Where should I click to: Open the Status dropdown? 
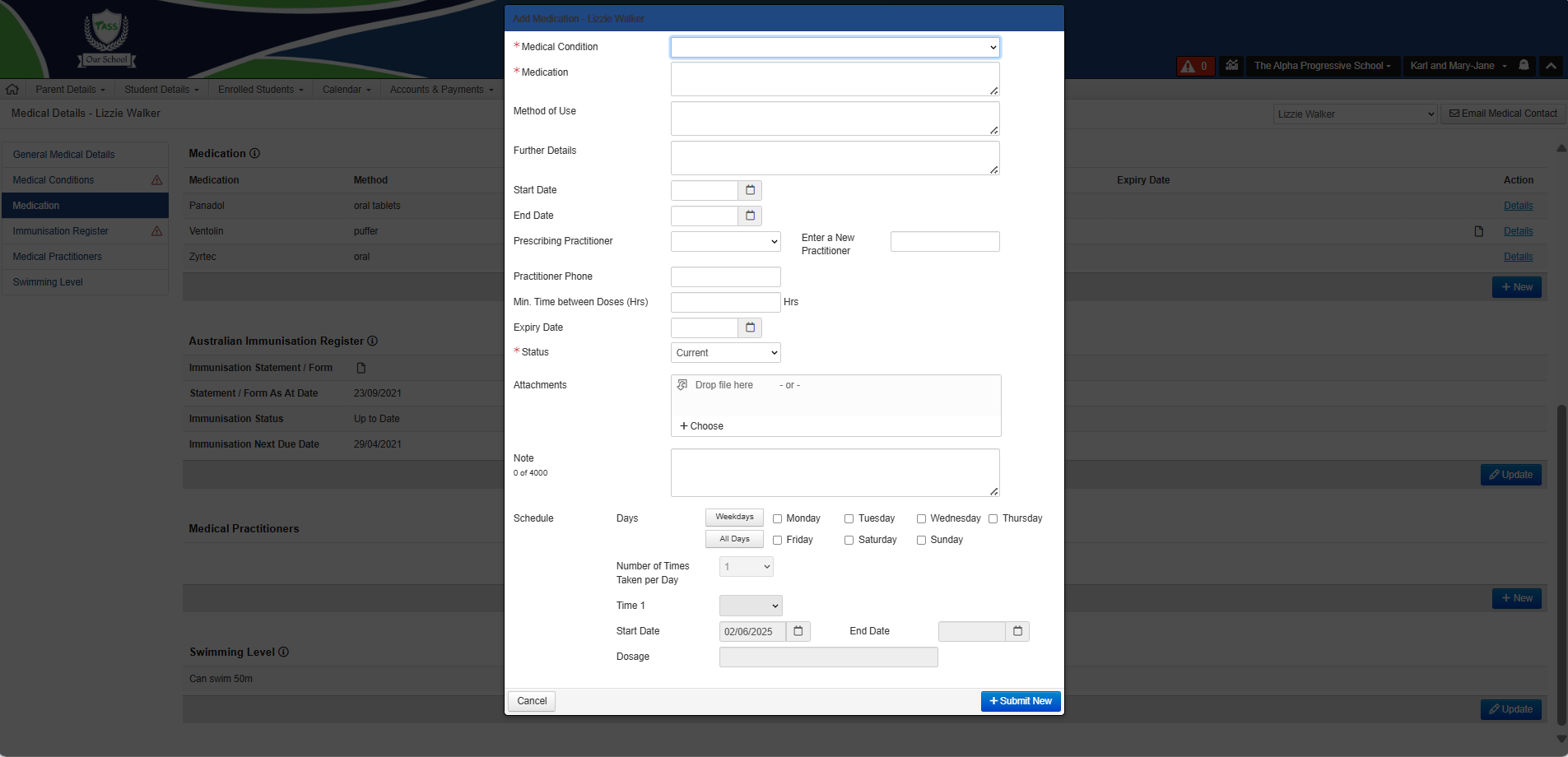pos(725,353)
